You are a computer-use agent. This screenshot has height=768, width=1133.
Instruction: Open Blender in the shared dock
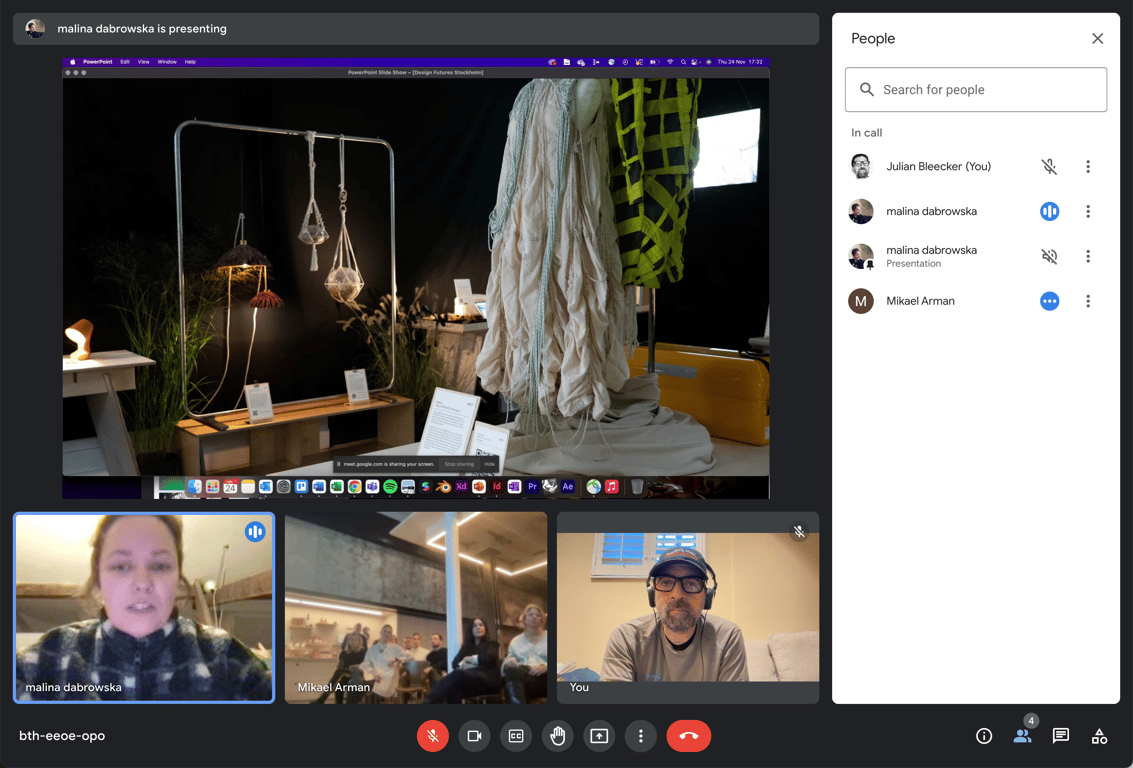tap(444, 487)
